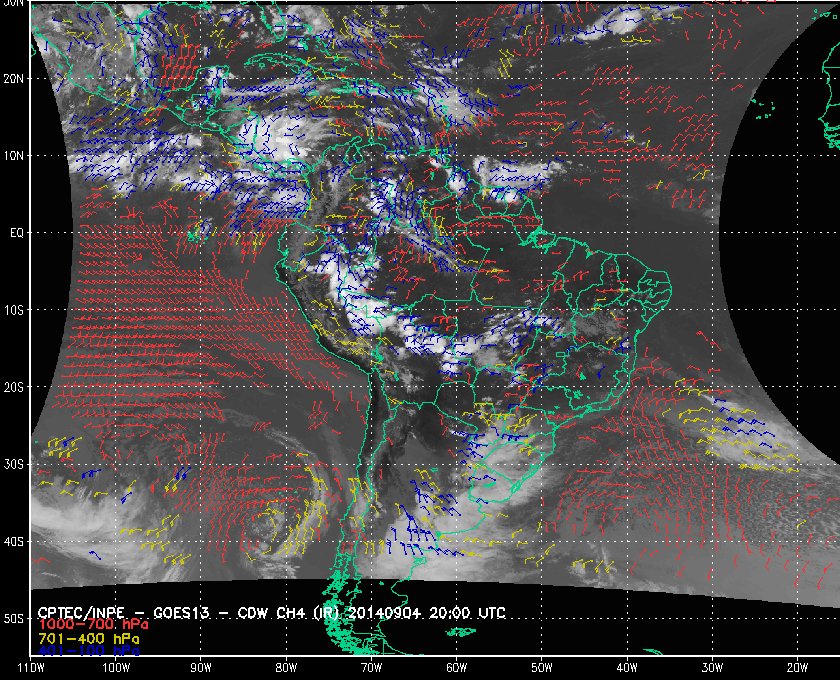Image resolution: width=840 pixels, height=680 pixels.
Task: Click the yellow 701-400 hPa legend entry
Action: [88, 639]
